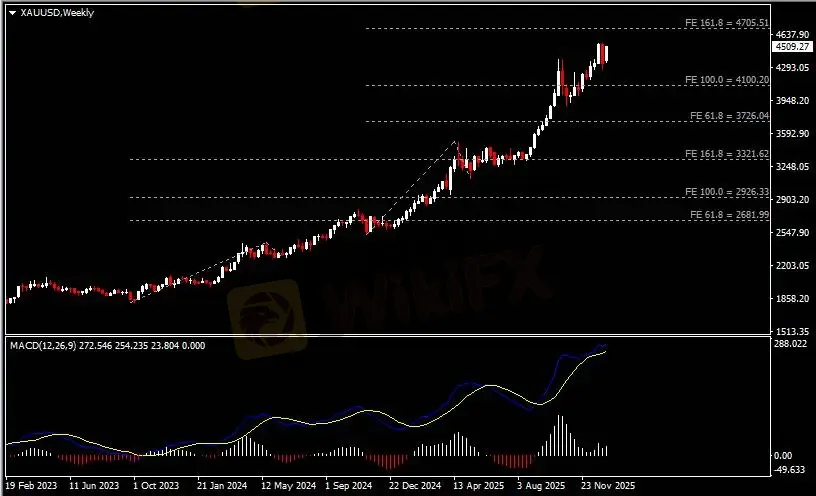Click the triangle arrow beside XAUUSD,Weekly
816x496 pixels.
pyautogui.click(x=12, y=13)
